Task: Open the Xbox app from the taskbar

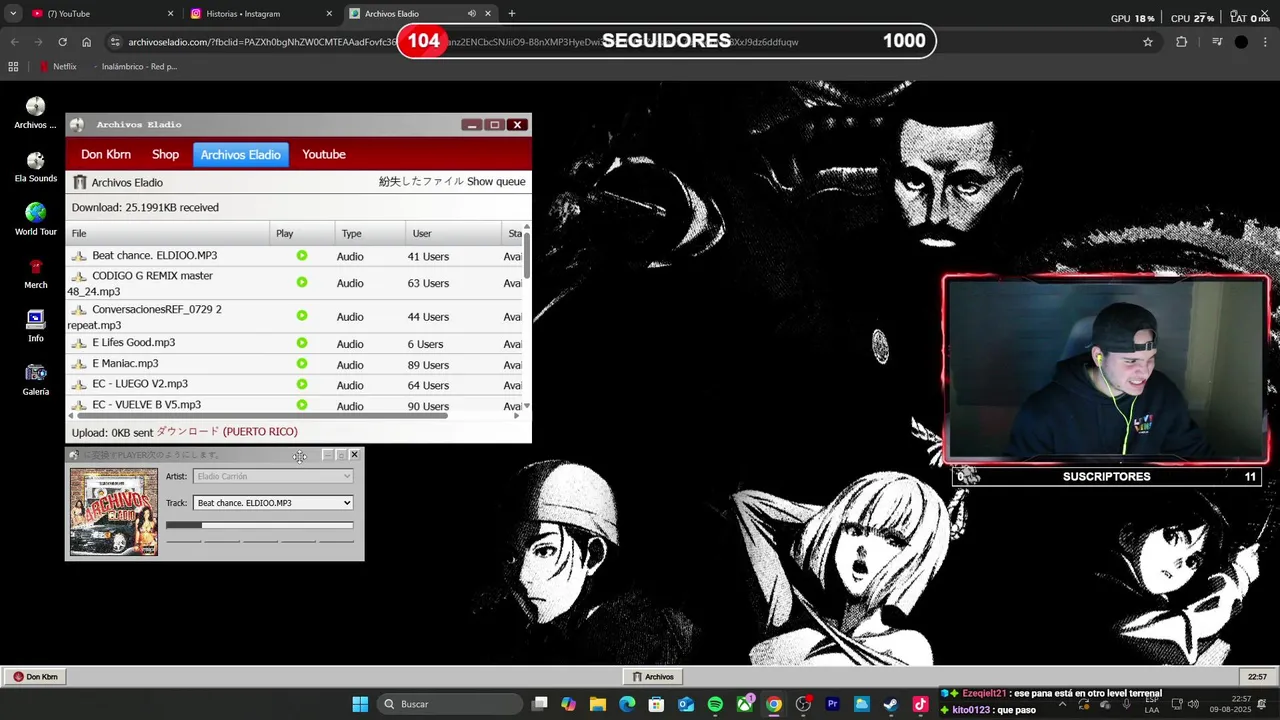Action: tap(745, 704)
